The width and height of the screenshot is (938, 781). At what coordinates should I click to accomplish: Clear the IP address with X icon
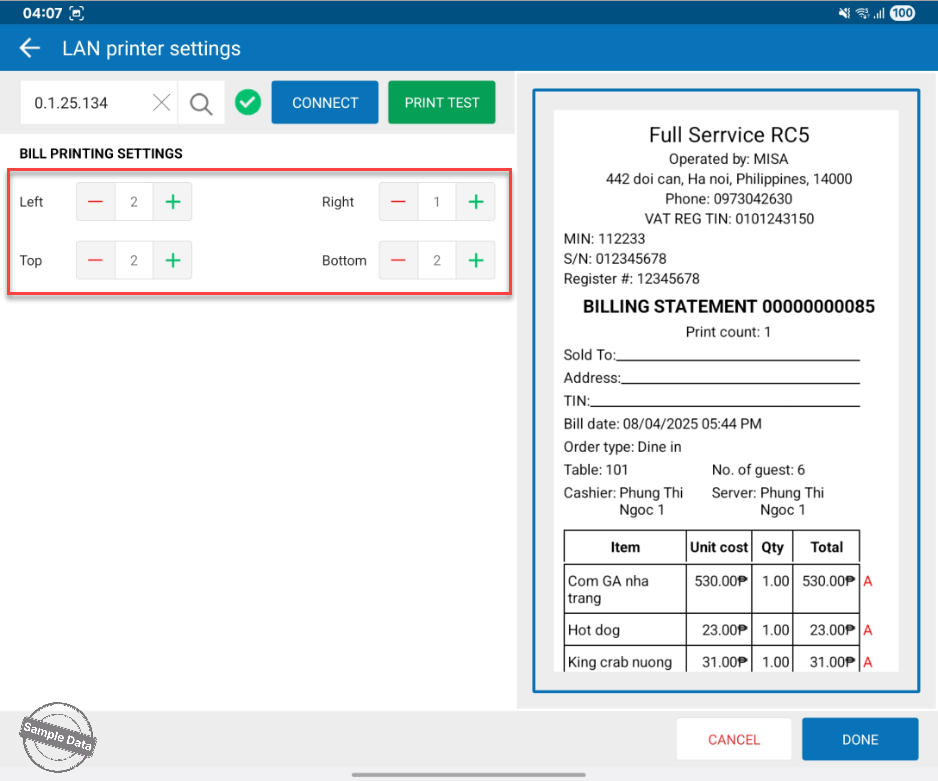click(x=162, y=103)
